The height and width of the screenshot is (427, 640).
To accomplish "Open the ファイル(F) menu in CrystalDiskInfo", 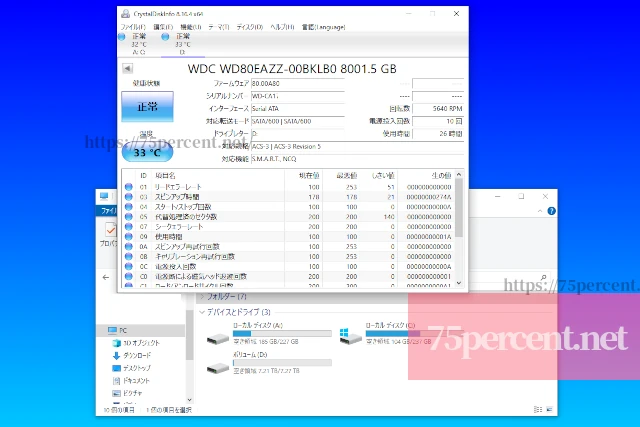I will 133,27.
